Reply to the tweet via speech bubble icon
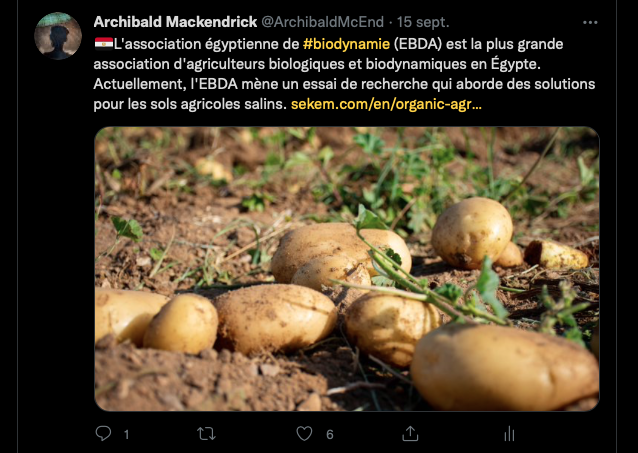Viewport: 638px width, 453px height. click(103, 433)
